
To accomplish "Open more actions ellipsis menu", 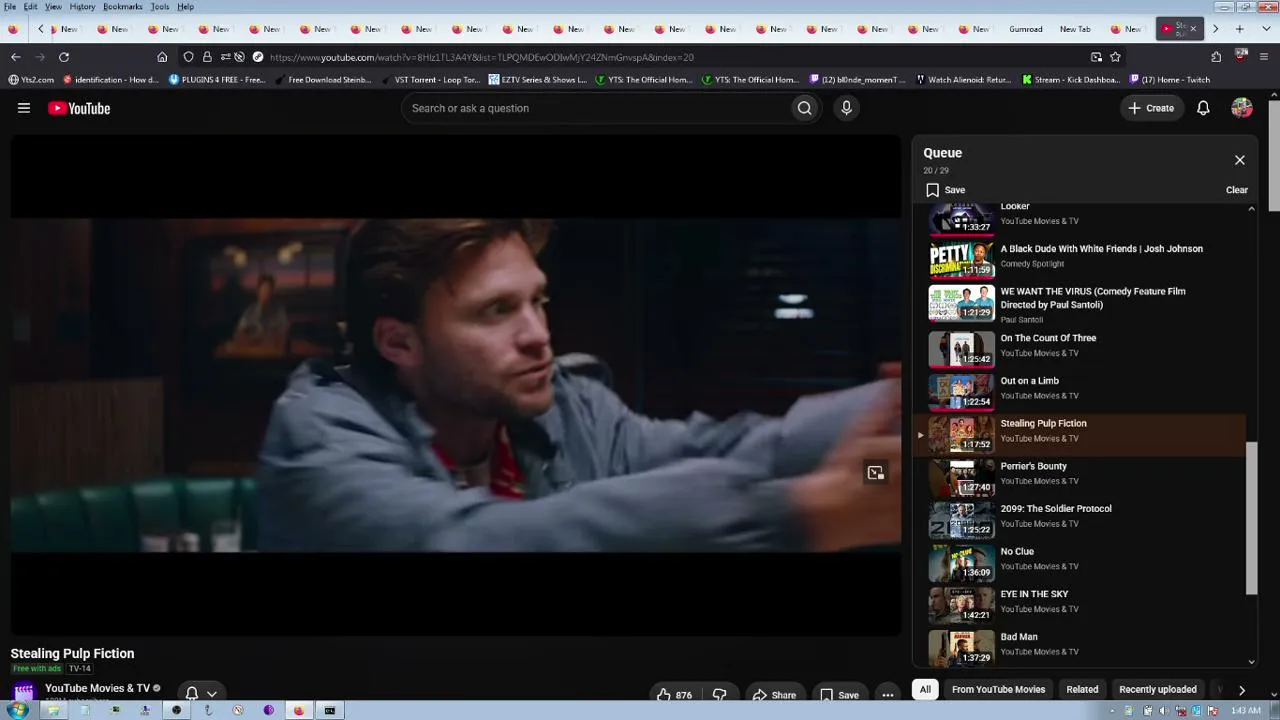I will point(887,695).
